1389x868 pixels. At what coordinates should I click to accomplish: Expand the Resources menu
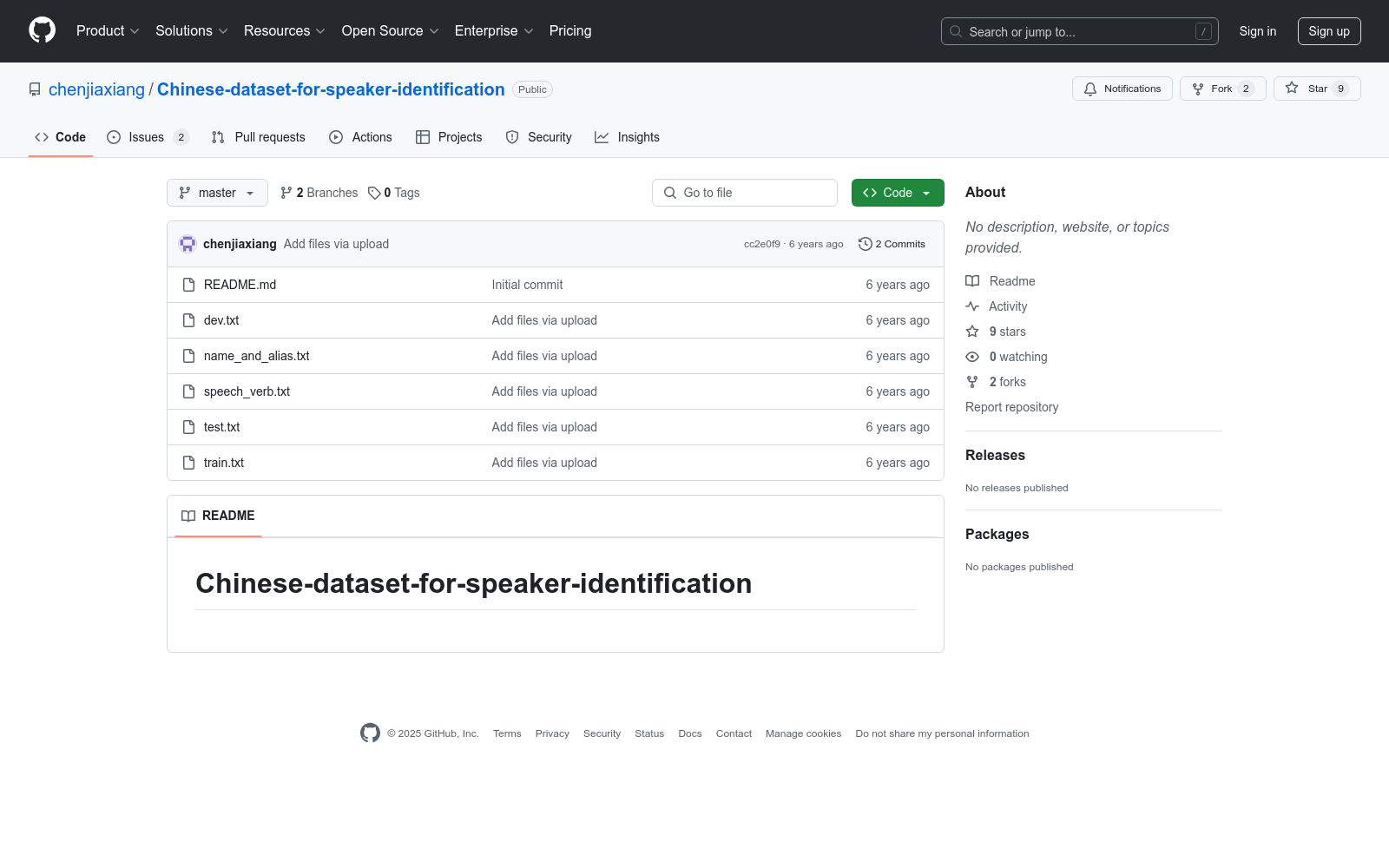[285, 30]
